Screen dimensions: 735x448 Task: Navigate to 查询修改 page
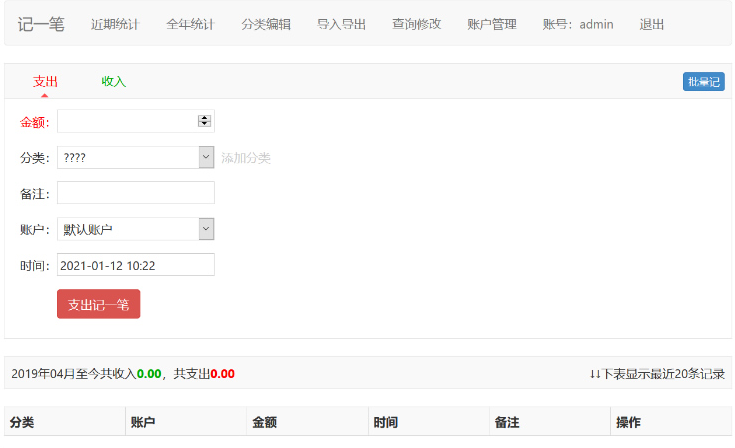coord(416,24)
